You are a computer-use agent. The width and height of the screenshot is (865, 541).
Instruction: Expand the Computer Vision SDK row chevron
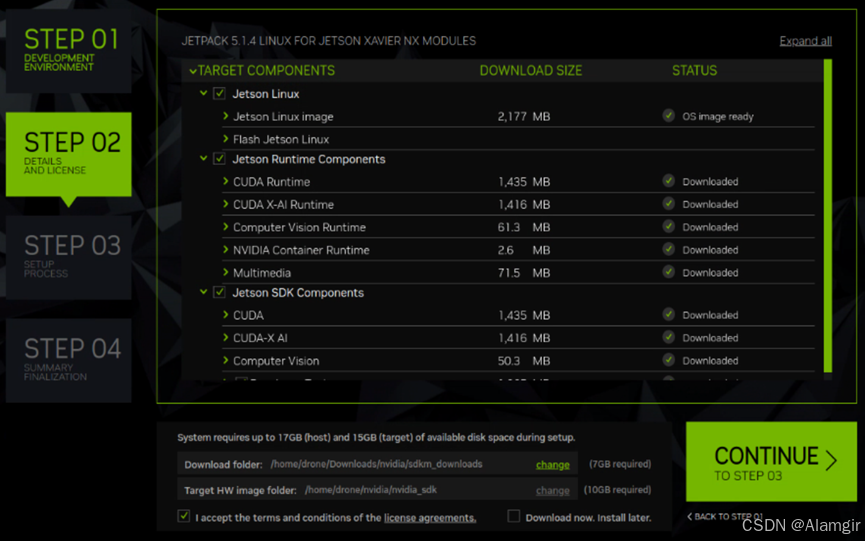click(x=225, y=360)
